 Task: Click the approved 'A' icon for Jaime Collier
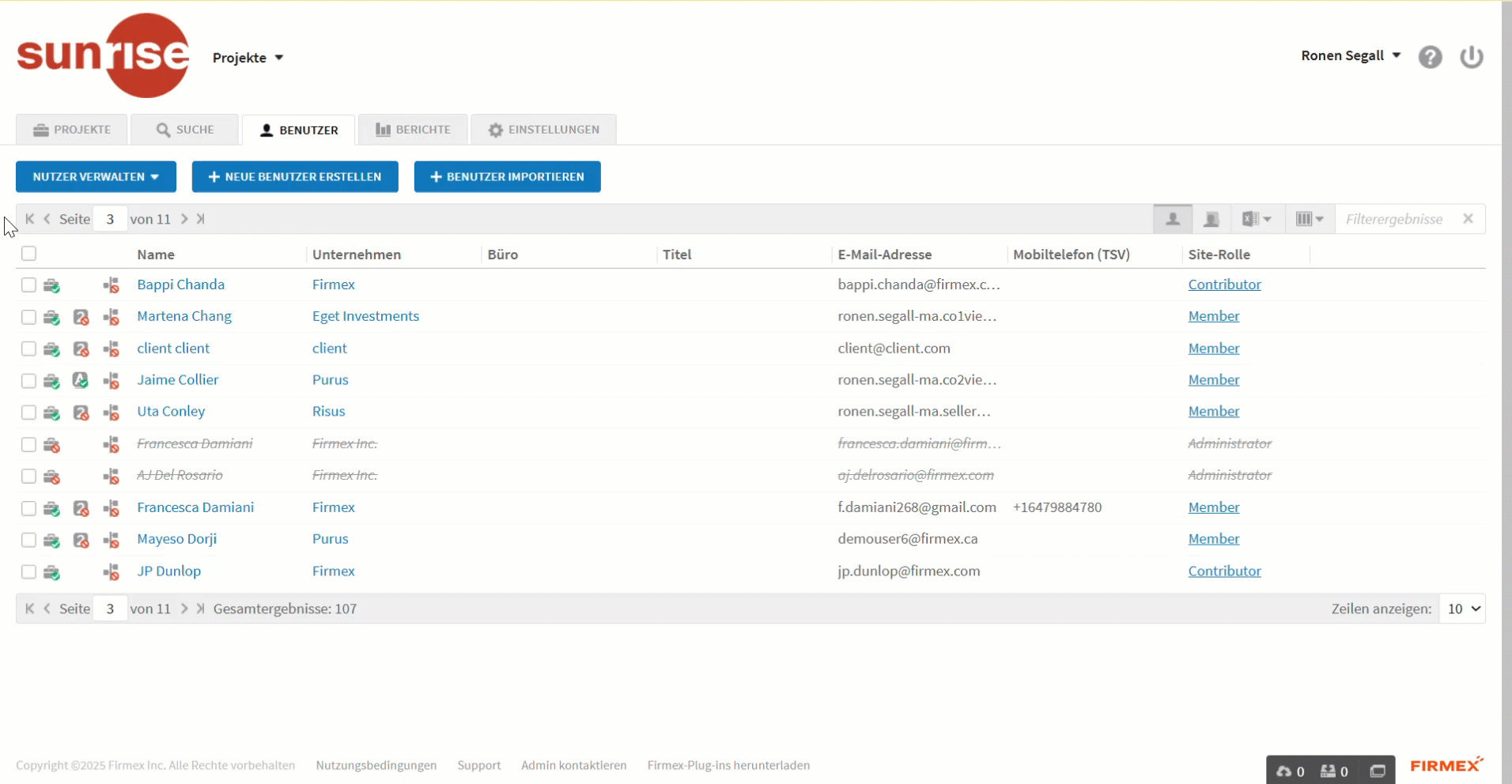pos(81,380)
